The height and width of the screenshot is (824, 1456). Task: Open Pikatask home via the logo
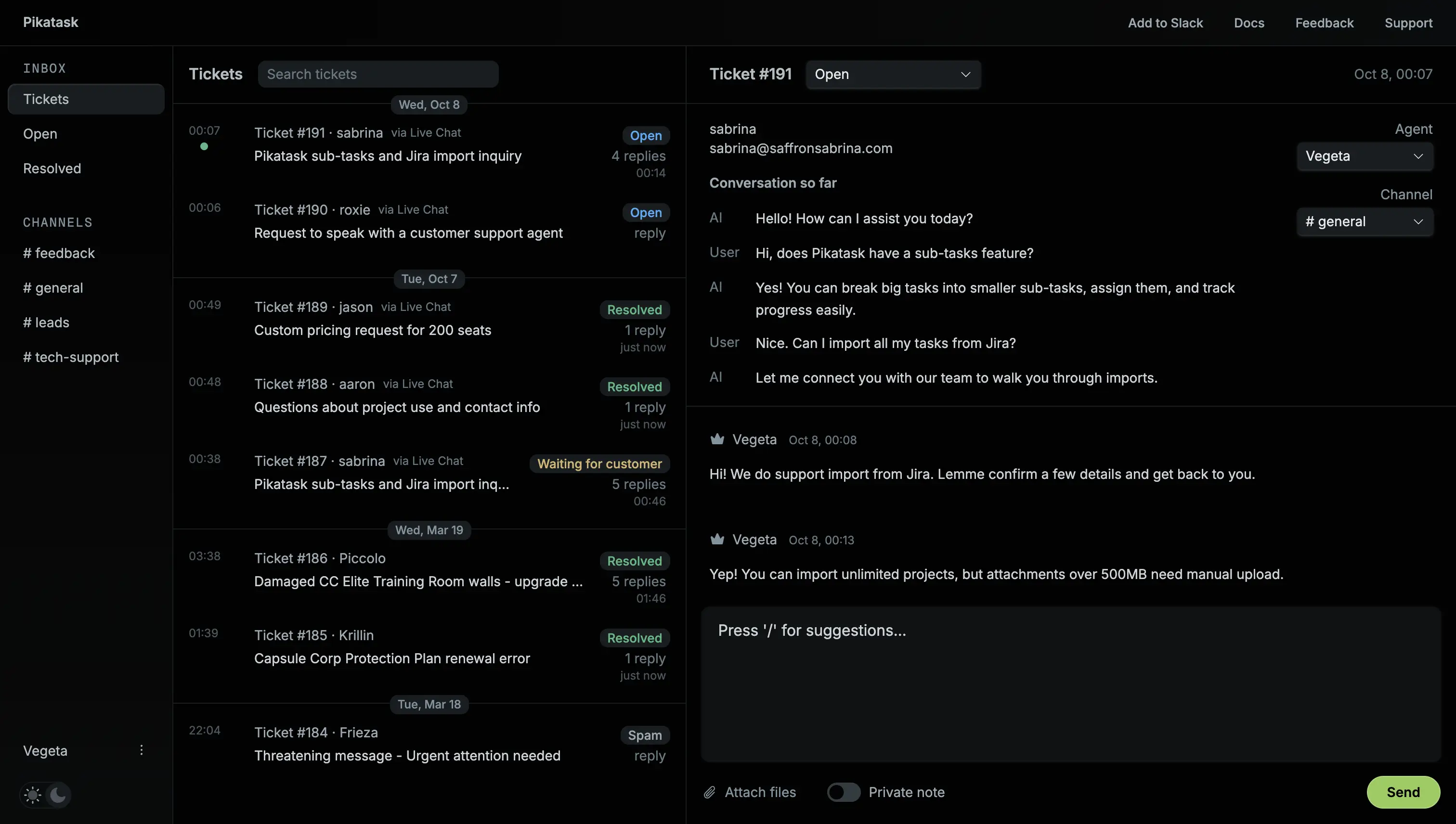pos(51,22)
